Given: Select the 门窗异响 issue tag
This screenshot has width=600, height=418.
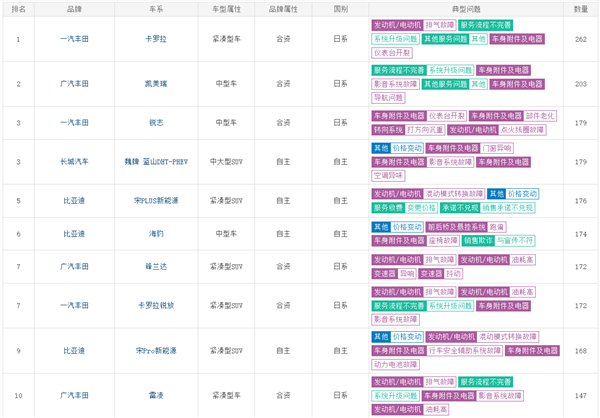Looking at the screenshot, I should click(x=497, y=149).
